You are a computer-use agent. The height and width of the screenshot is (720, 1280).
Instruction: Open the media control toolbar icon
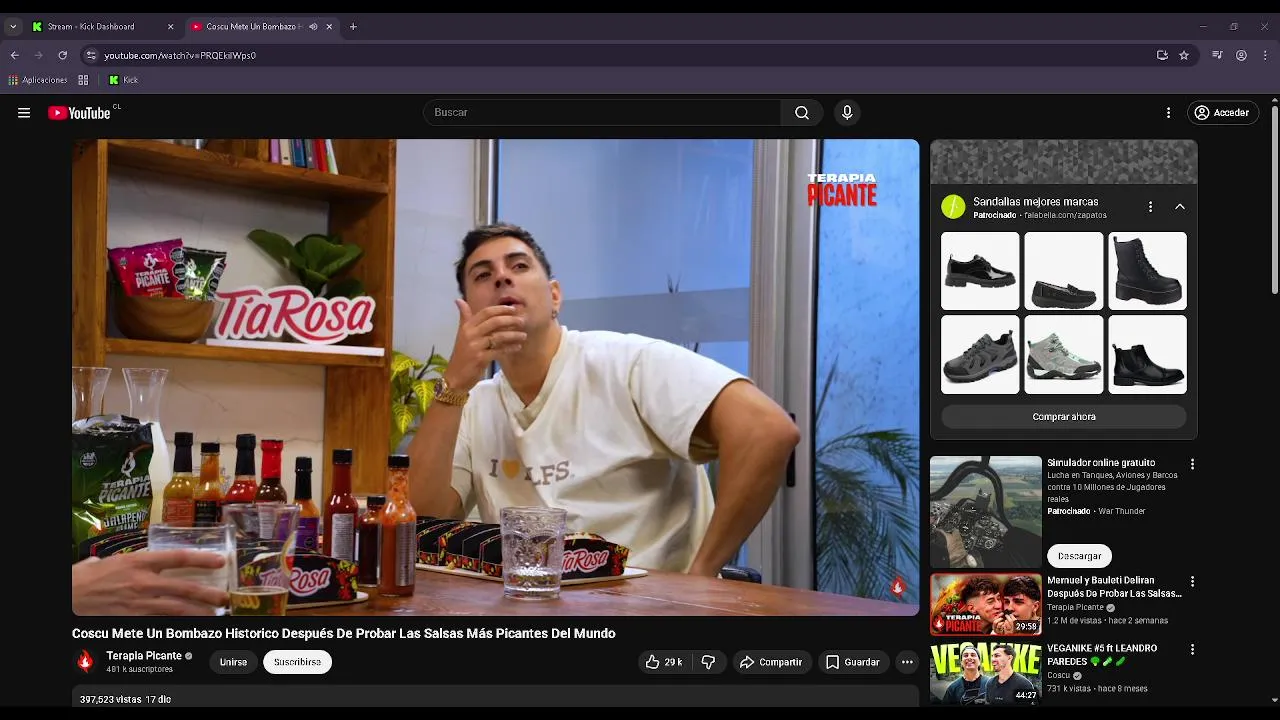point(1217,55)
